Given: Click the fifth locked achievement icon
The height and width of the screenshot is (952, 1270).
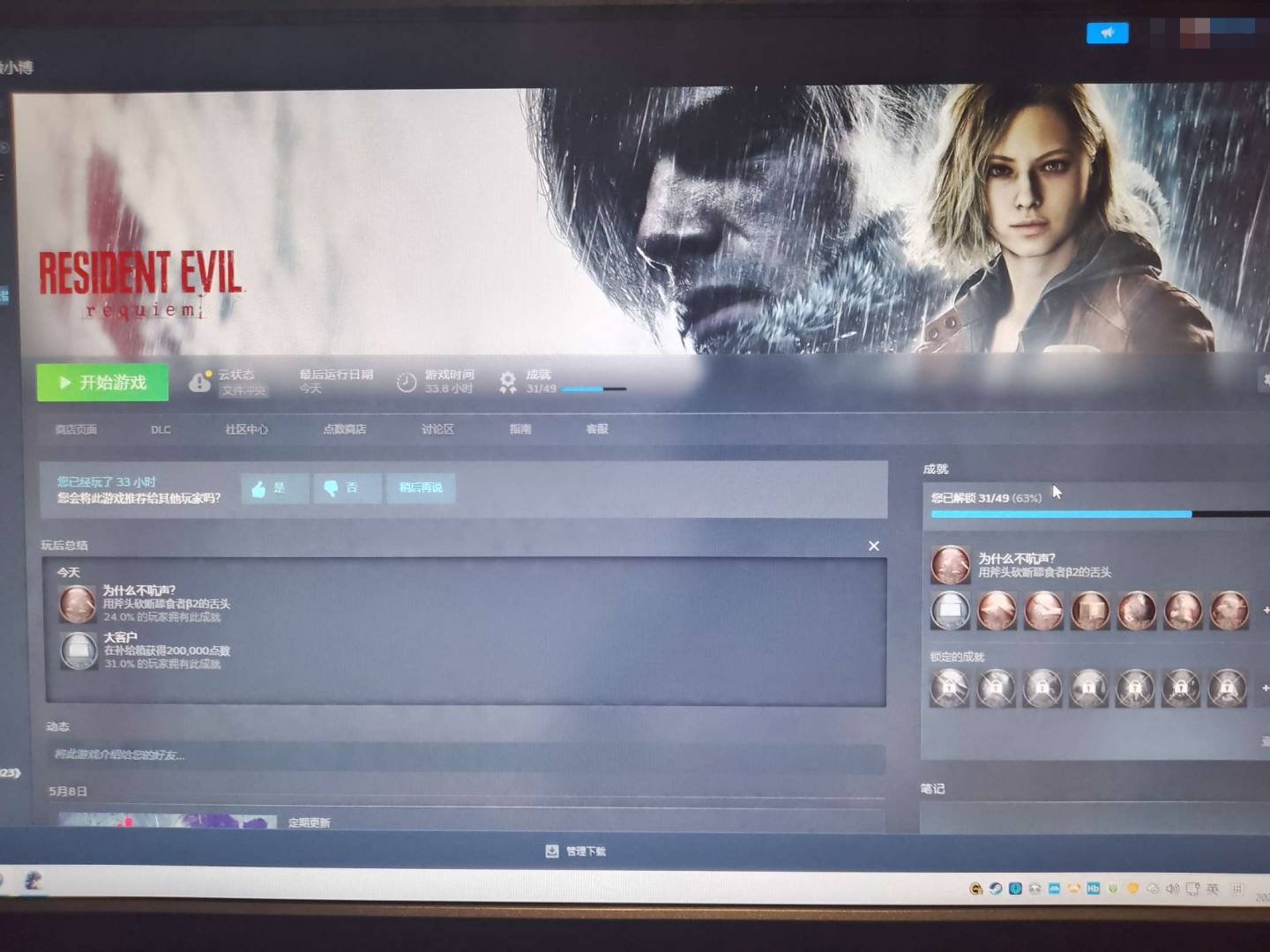Looking at the screenshot, I should pos(1135,688).
